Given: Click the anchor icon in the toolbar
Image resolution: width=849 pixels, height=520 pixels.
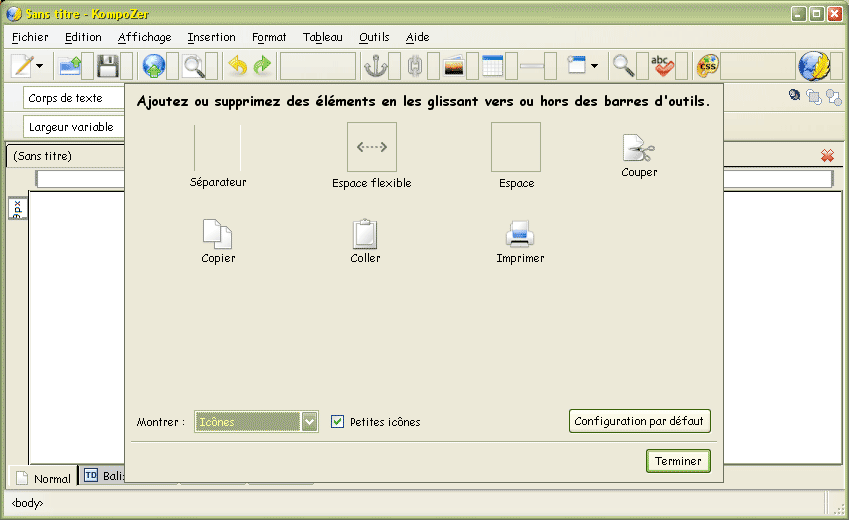Looking at the screenshot, I should 377,67.
